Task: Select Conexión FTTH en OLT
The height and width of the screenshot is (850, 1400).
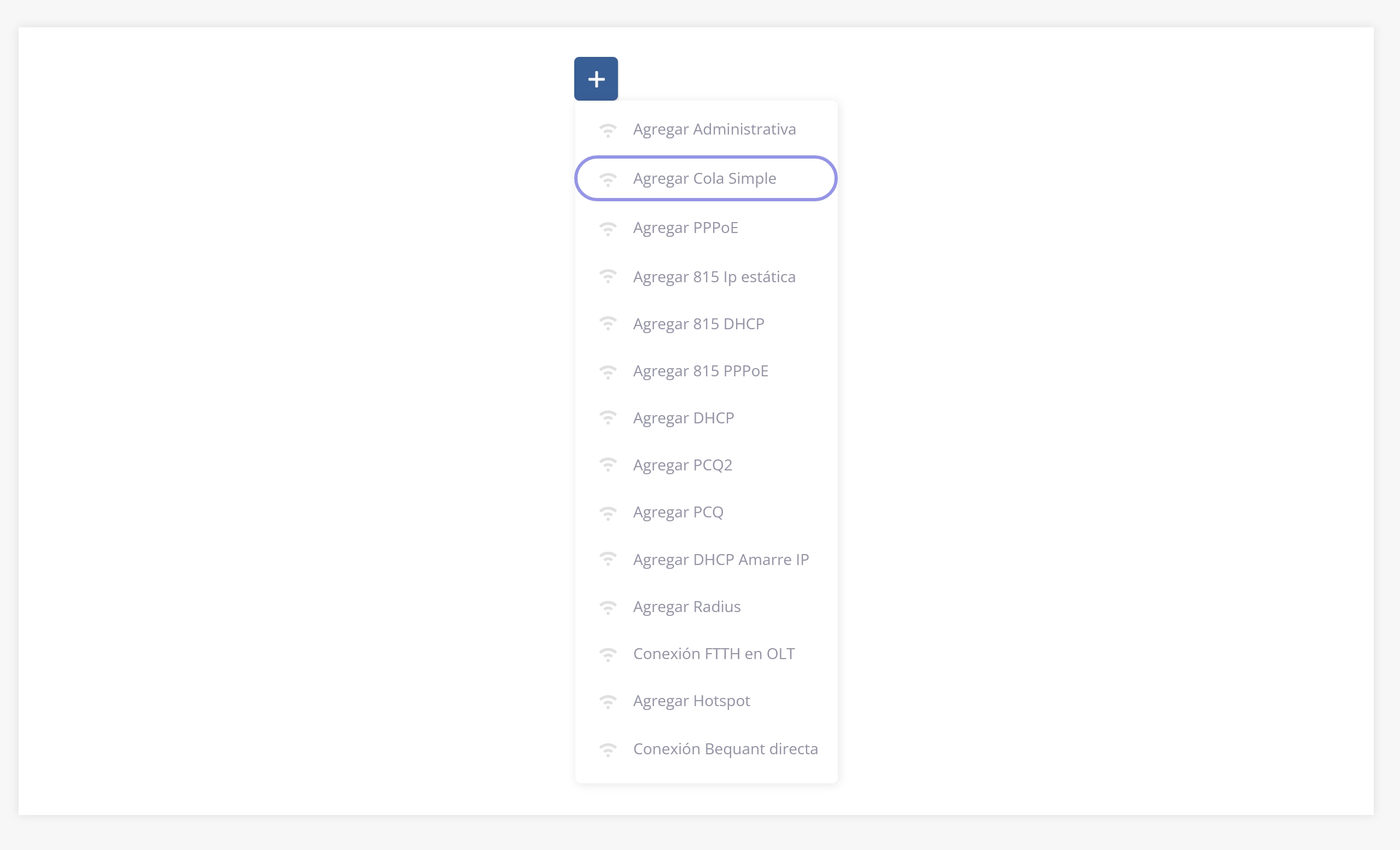Action: pos(714,654)
